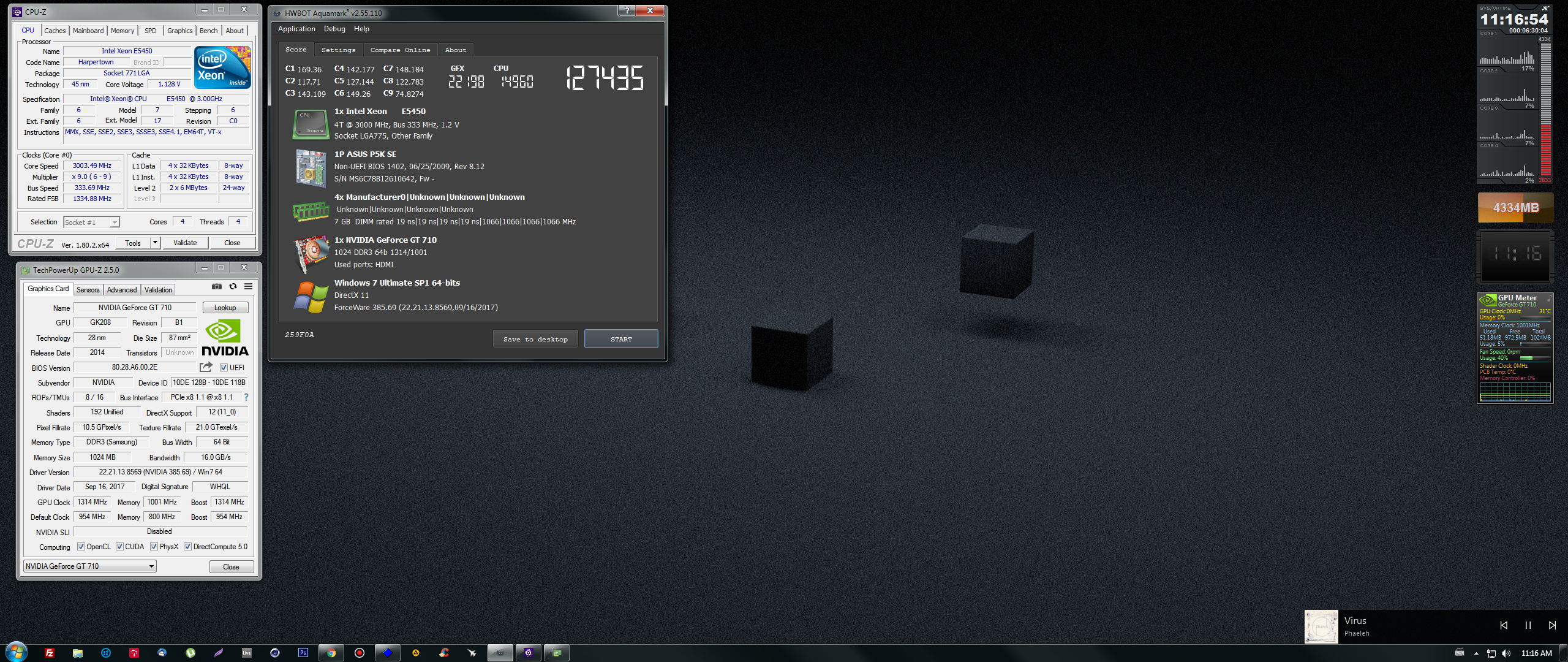Click the RAM module icon in Aquamark
Image resolution: width=1568 pixels, height=662 pixels.
pos(311,211)
